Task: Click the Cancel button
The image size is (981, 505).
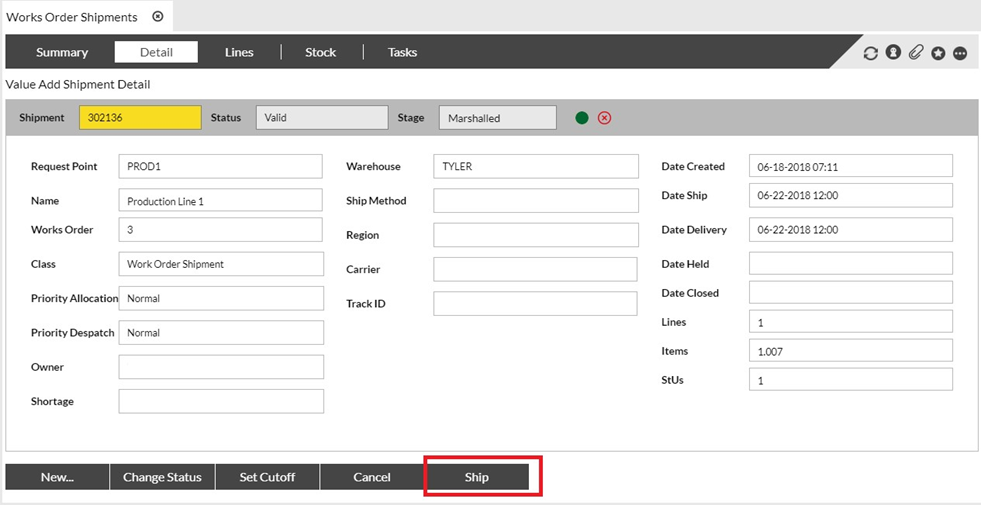Action: coord(372,477)
